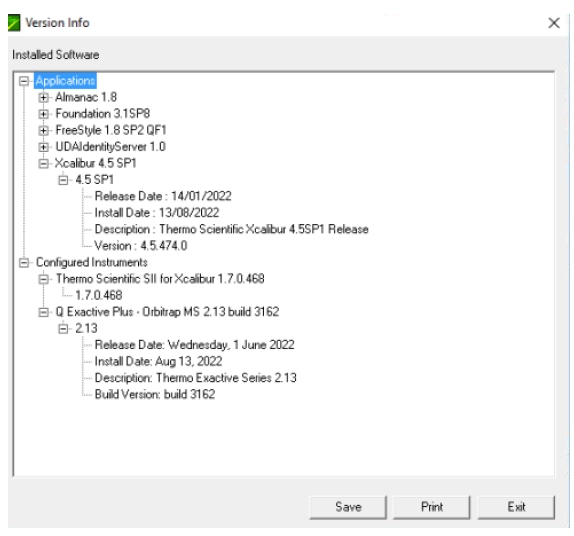This screenshot has height=536, width=574.
Task: Collapse the 2.13 version sub-node
Action: coord(63,328)
